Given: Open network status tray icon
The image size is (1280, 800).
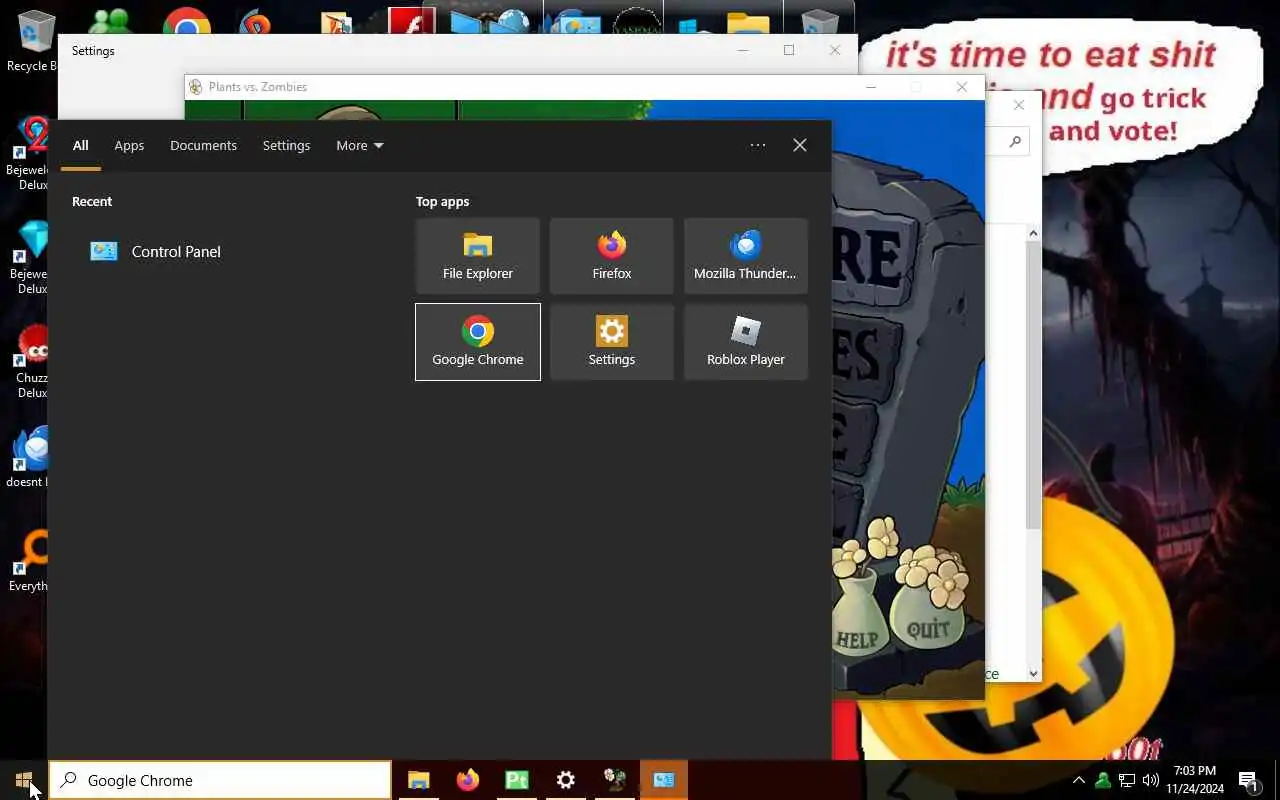Looking at the screenshot, I should tap(1127, 780).
